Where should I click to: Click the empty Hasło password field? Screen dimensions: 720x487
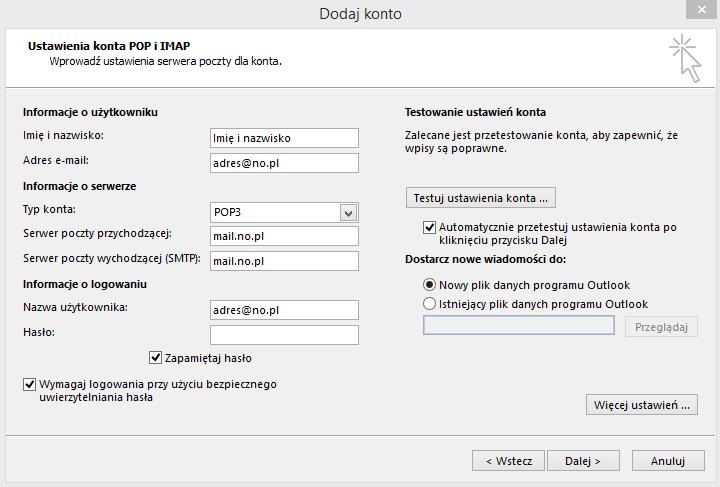tap(284, 335)
